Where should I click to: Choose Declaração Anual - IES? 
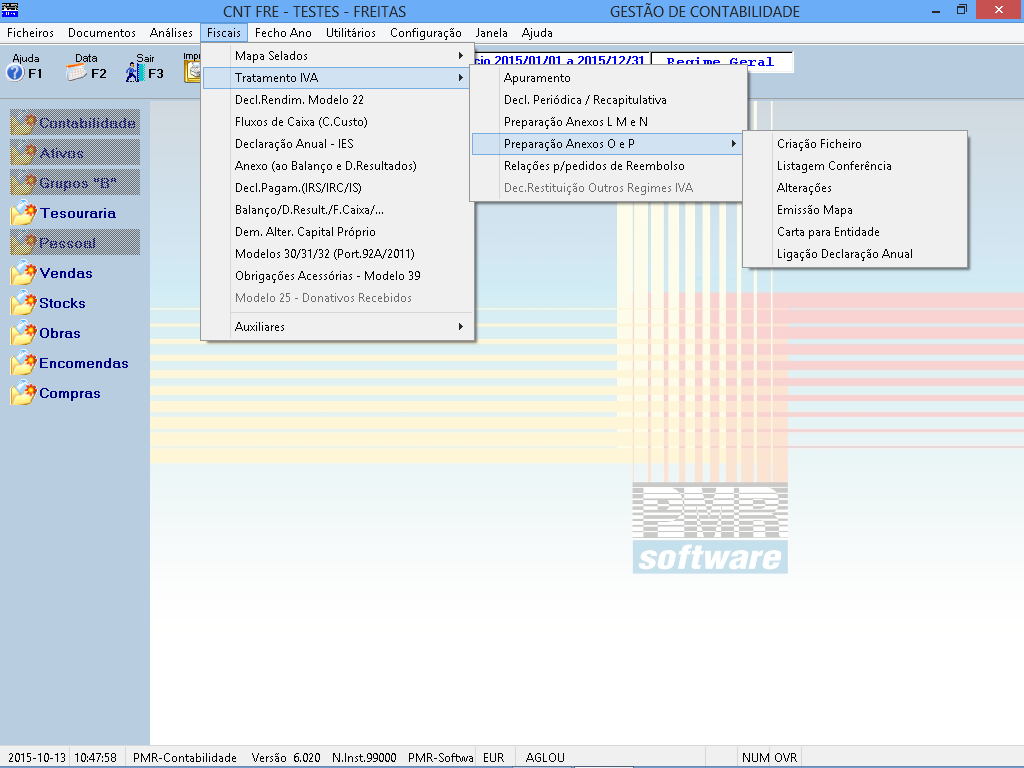tap(336, 144)
